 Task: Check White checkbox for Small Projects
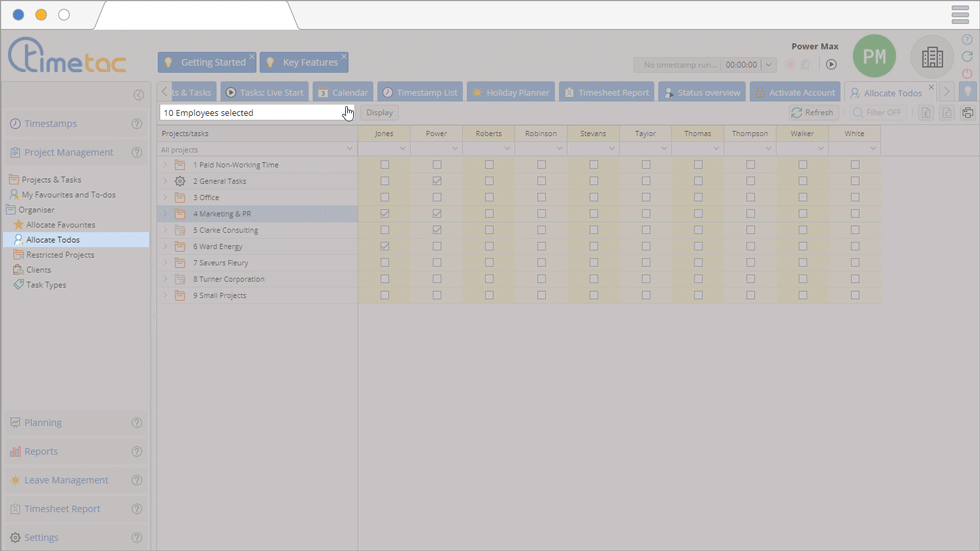point(855,296)
